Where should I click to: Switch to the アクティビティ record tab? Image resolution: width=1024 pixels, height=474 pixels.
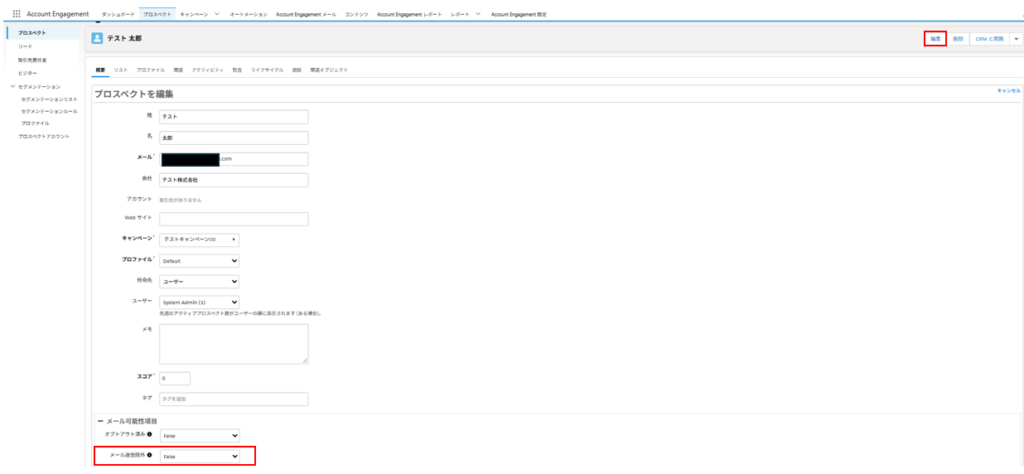point(208,69)
